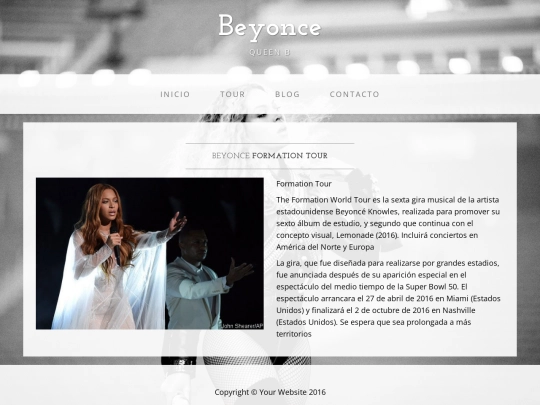
Task: Click the BEYONCE FORMATION TOUR heading
Action: pyautogui.click(x=270, y=156)
